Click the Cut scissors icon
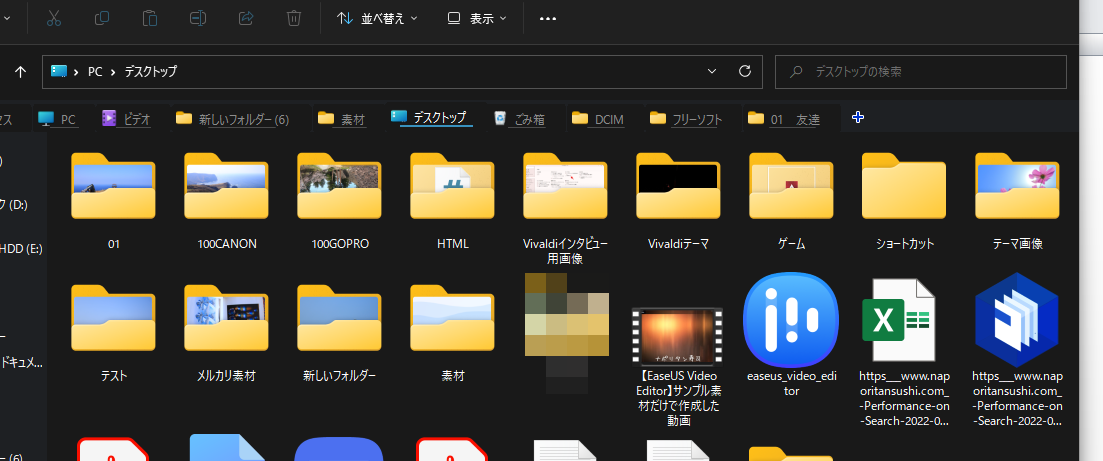This screenshot has height=461, width=1103. tap(54, 18)
